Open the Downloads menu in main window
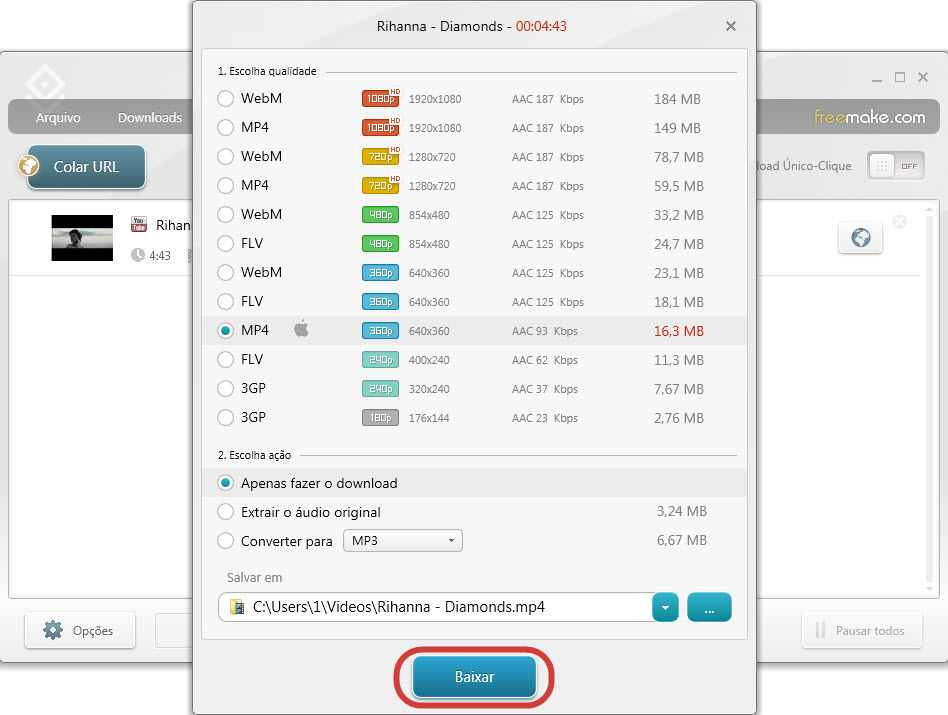The image size is (948, 715). pyautogui.click(x=150, y=117)
